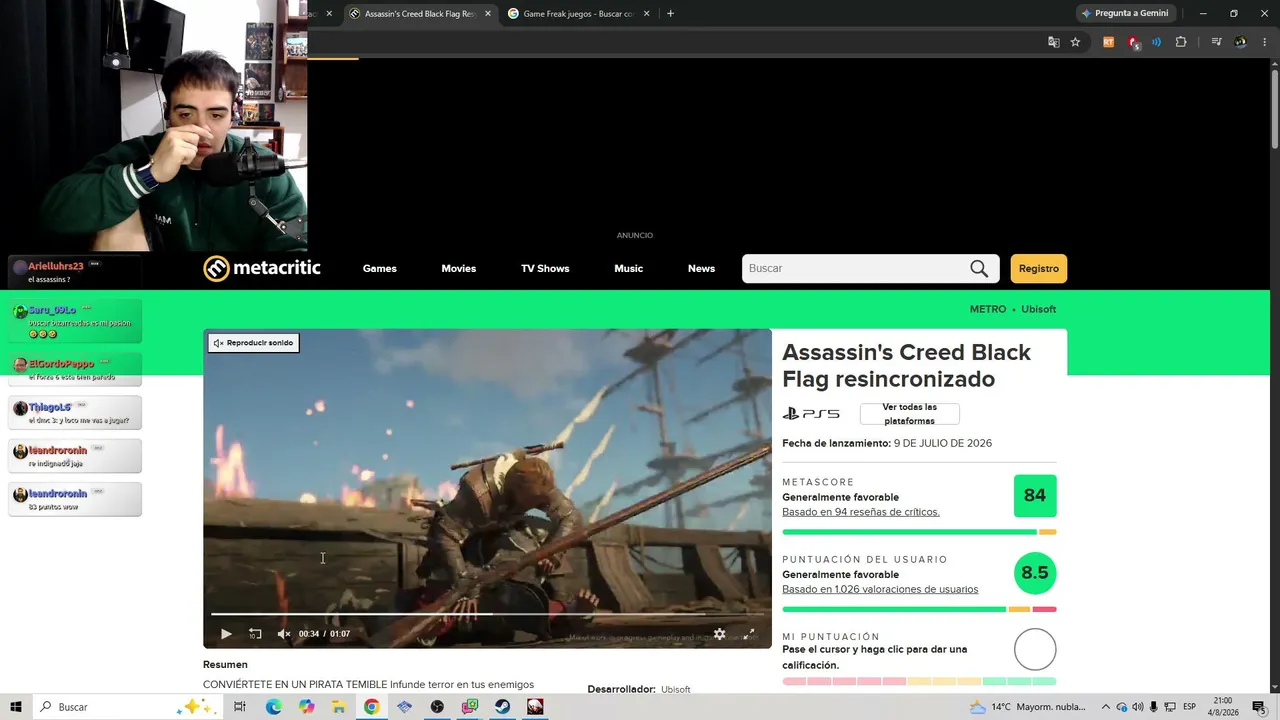Open Microsoft Edge from the taskbar
Viewport: 1280px width, 720px height.
[273, 707]
